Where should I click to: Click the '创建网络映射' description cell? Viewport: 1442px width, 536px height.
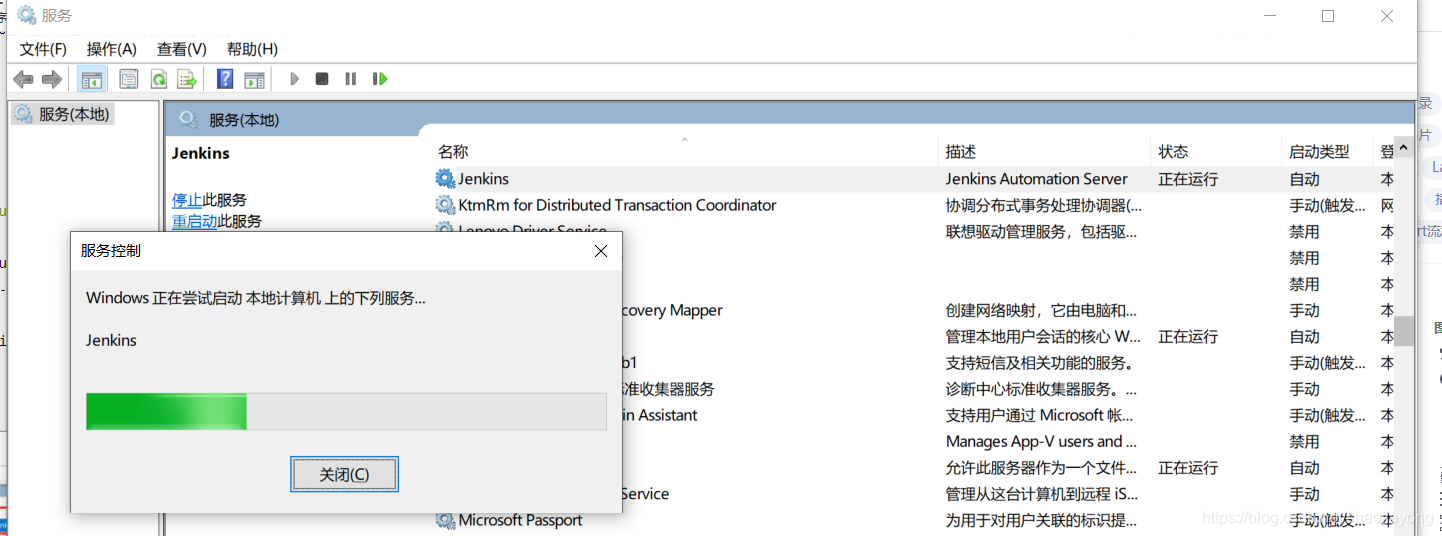[x=1041, y=310]
